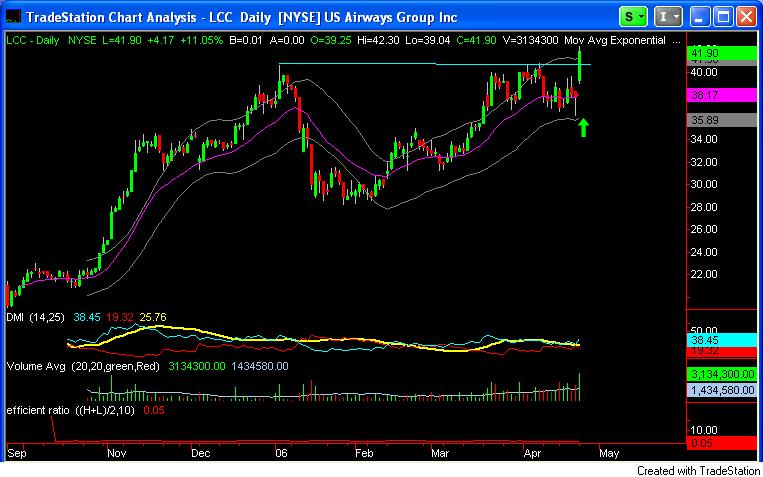This screenshot has height=477, width=763.
Task: Click the 'Hi=42.30' high value
Action: coord(379,40)
